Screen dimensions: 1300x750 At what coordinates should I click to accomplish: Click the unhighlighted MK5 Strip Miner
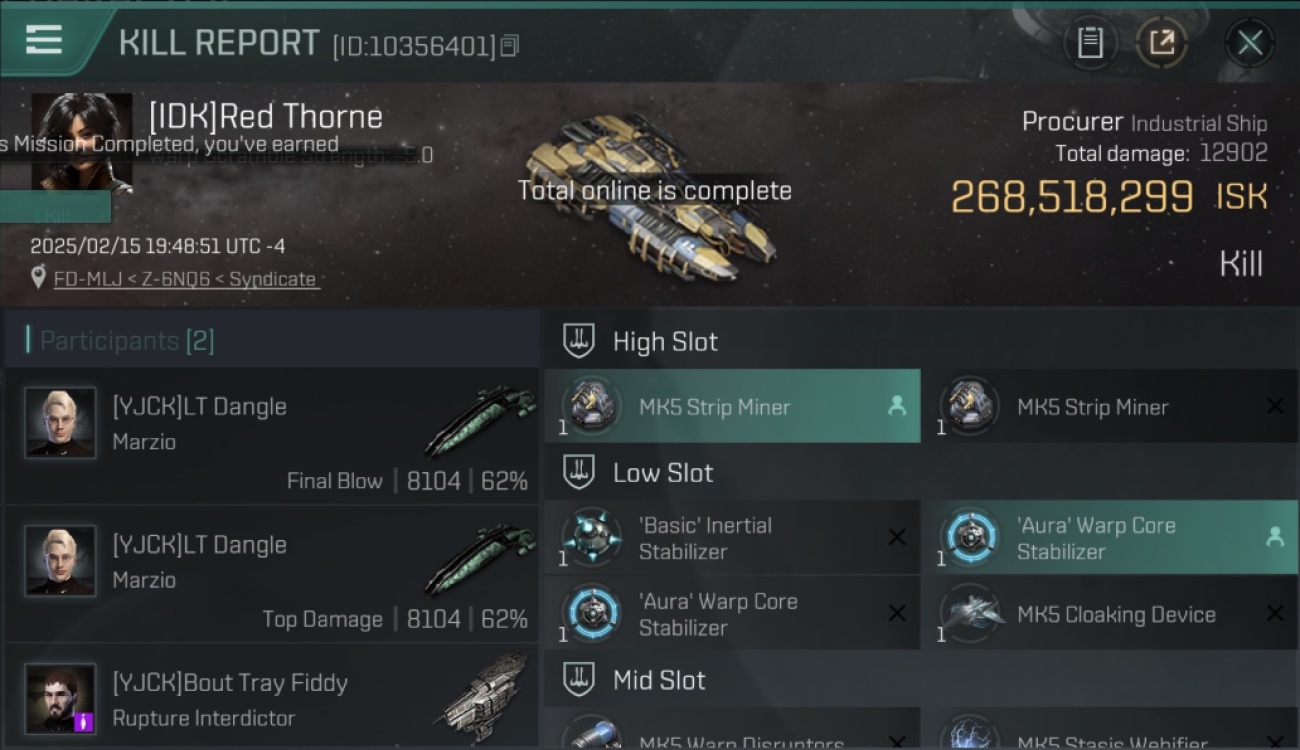(1109, 406)
